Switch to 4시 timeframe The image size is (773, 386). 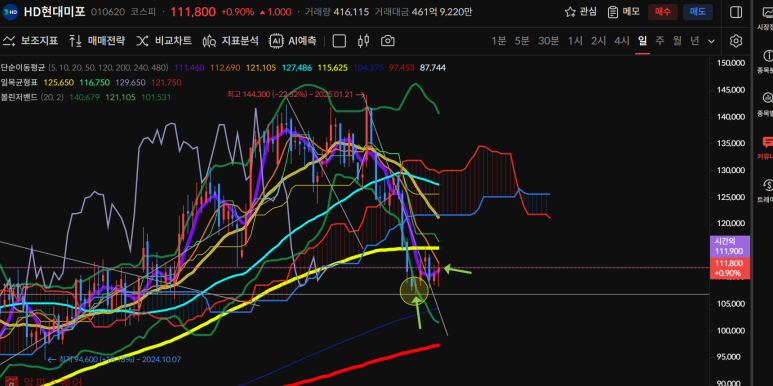click(622, 41)
